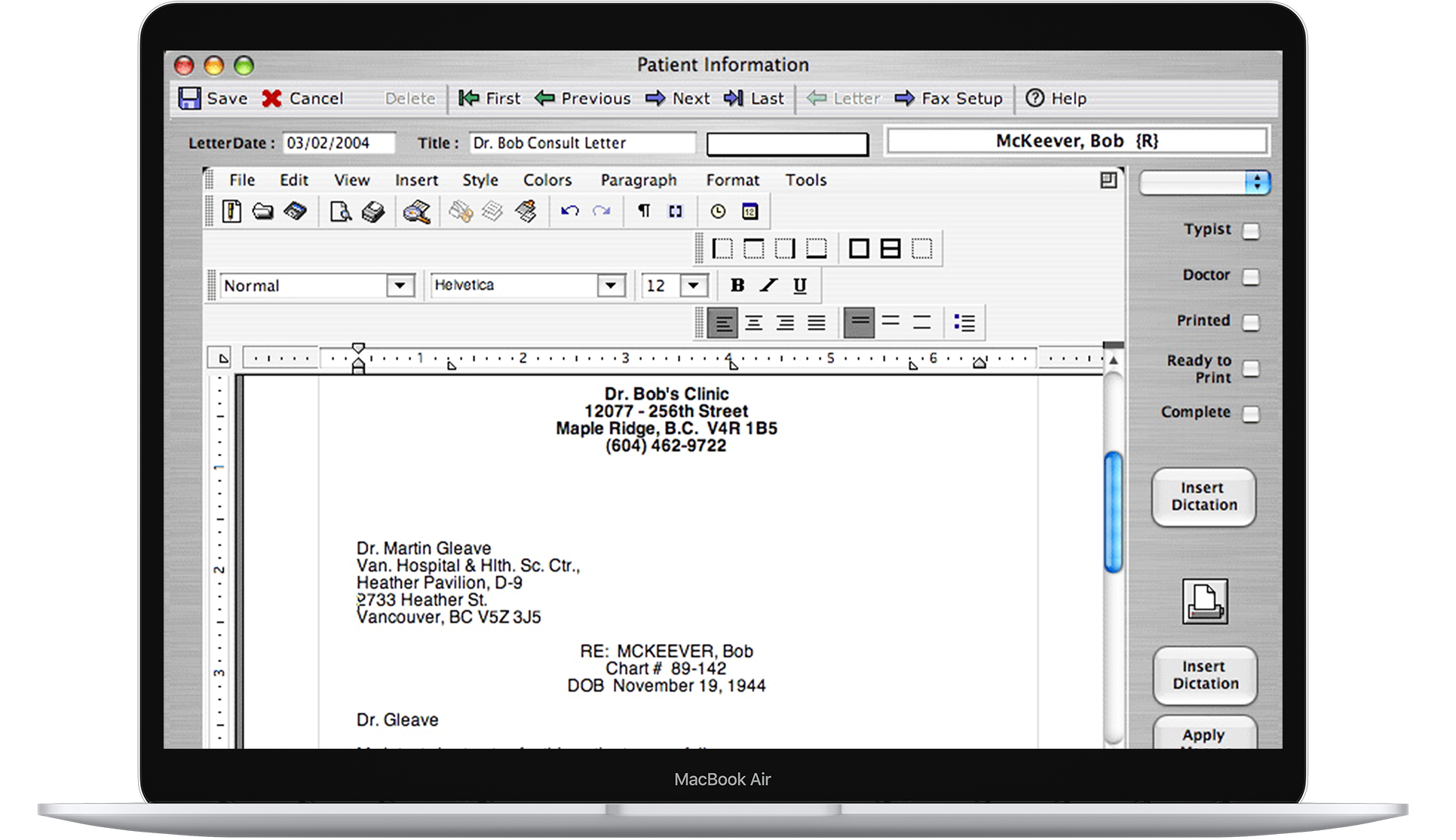Justify text alignment
1456x840 pixels.
pos(817,323)
